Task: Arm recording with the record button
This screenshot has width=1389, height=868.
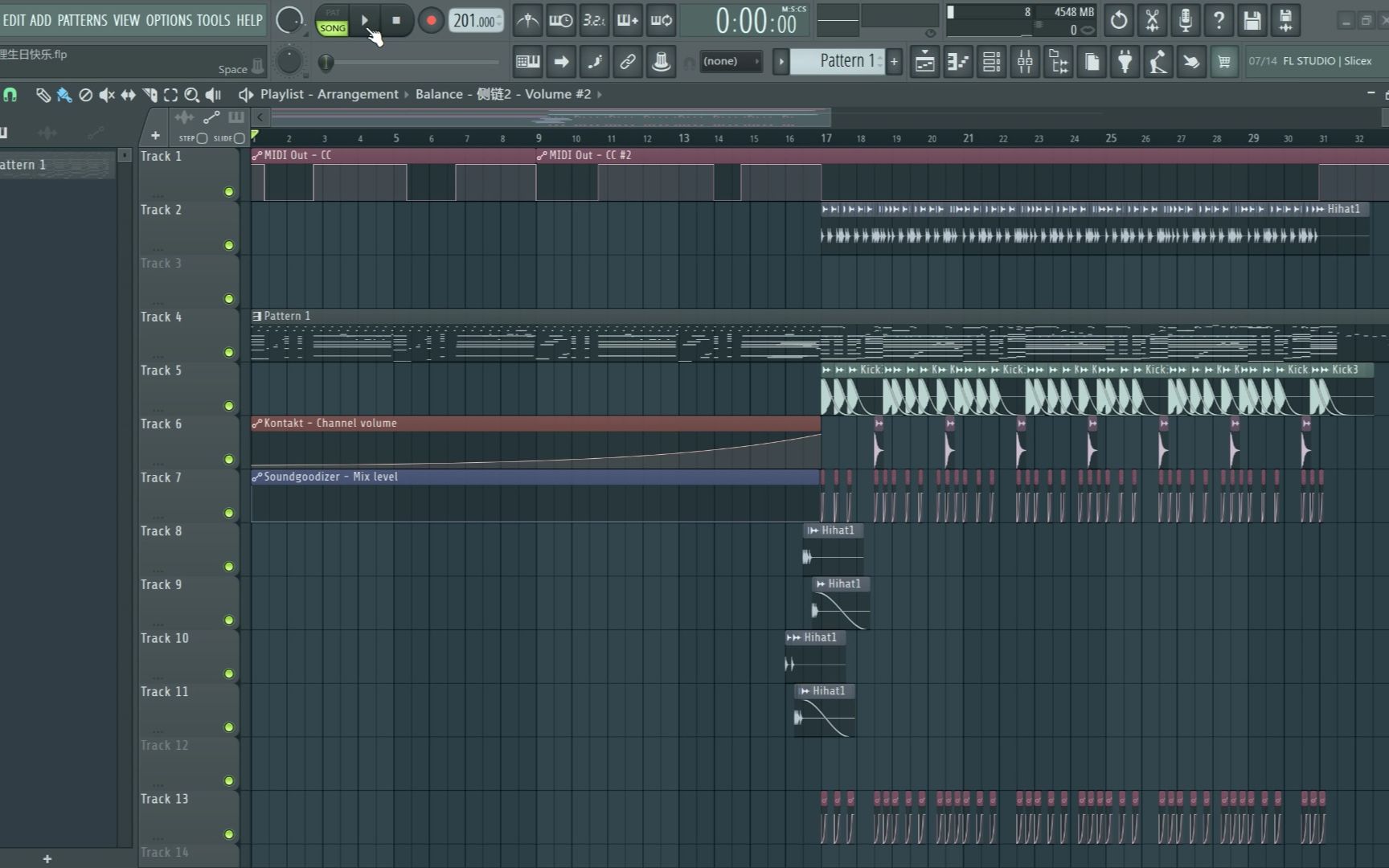Action: (431, 20)
